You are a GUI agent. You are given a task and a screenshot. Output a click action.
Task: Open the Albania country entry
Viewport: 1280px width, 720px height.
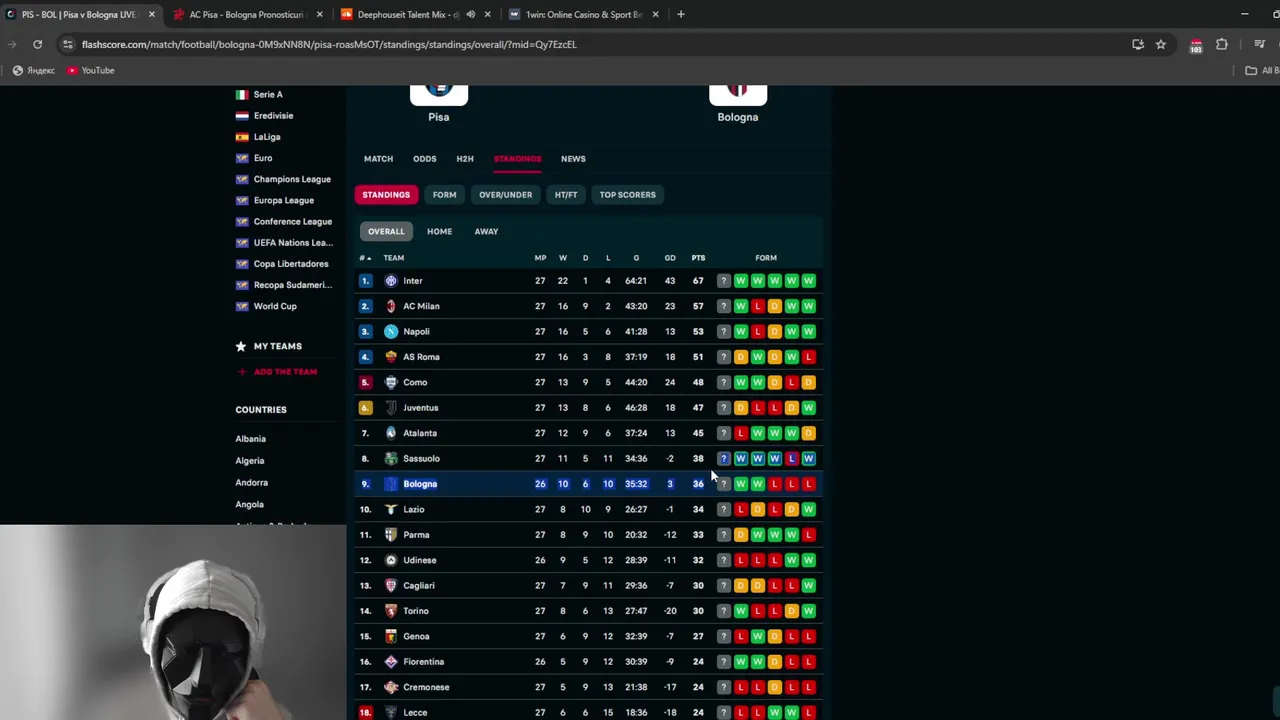pyautogui.click(x=250, y=438)
